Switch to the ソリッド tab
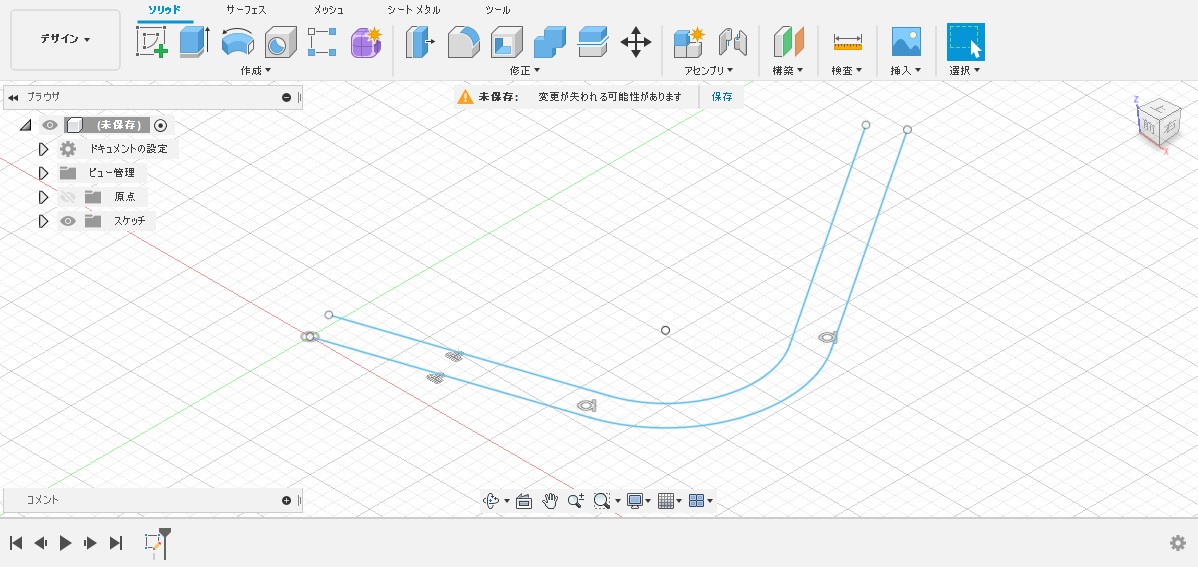 (165, 10)
